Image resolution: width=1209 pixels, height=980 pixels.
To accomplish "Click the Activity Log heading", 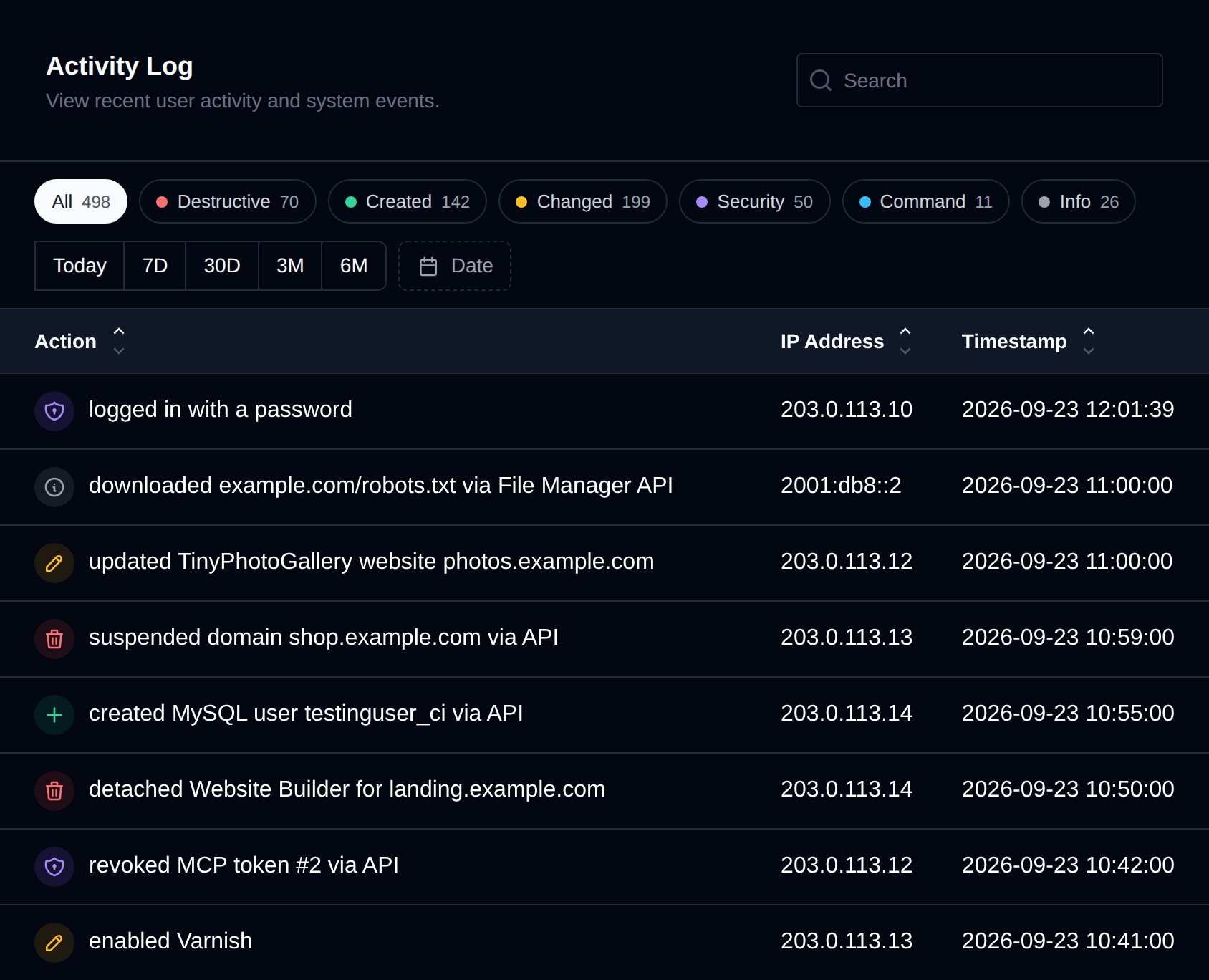I will [x=120, y=66].
